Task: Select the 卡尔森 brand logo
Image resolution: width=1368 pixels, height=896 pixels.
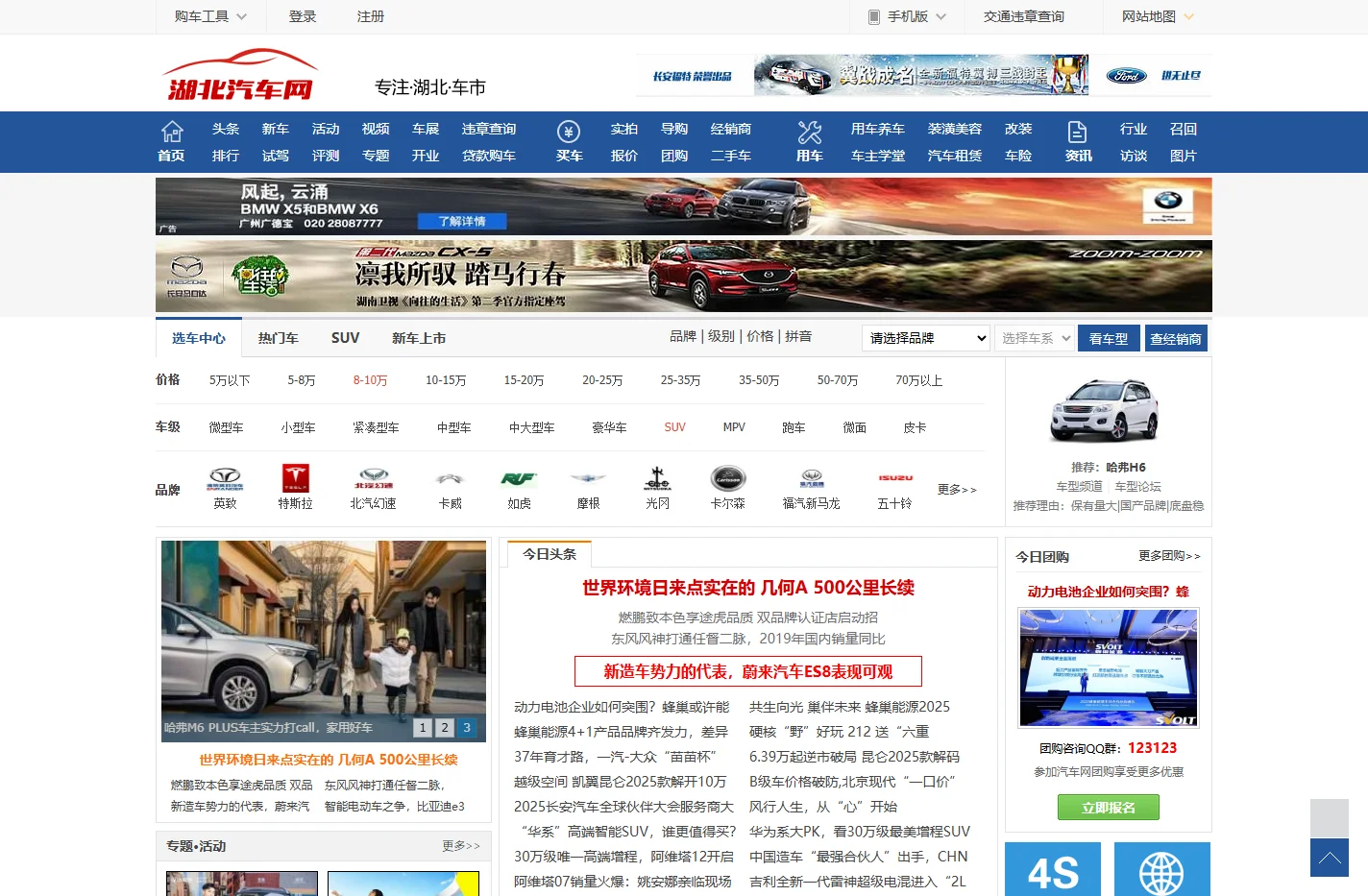Action: tap(727, 478)
